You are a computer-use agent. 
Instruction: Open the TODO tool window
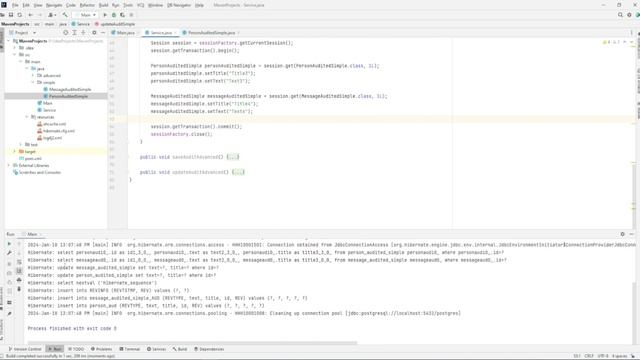[76, 349]
